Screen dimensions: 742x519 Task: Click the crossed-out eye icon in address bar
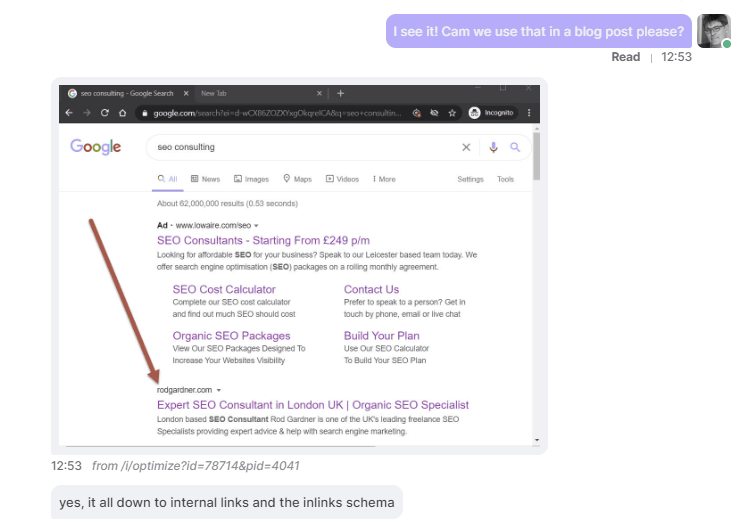[x=434, y=113]
